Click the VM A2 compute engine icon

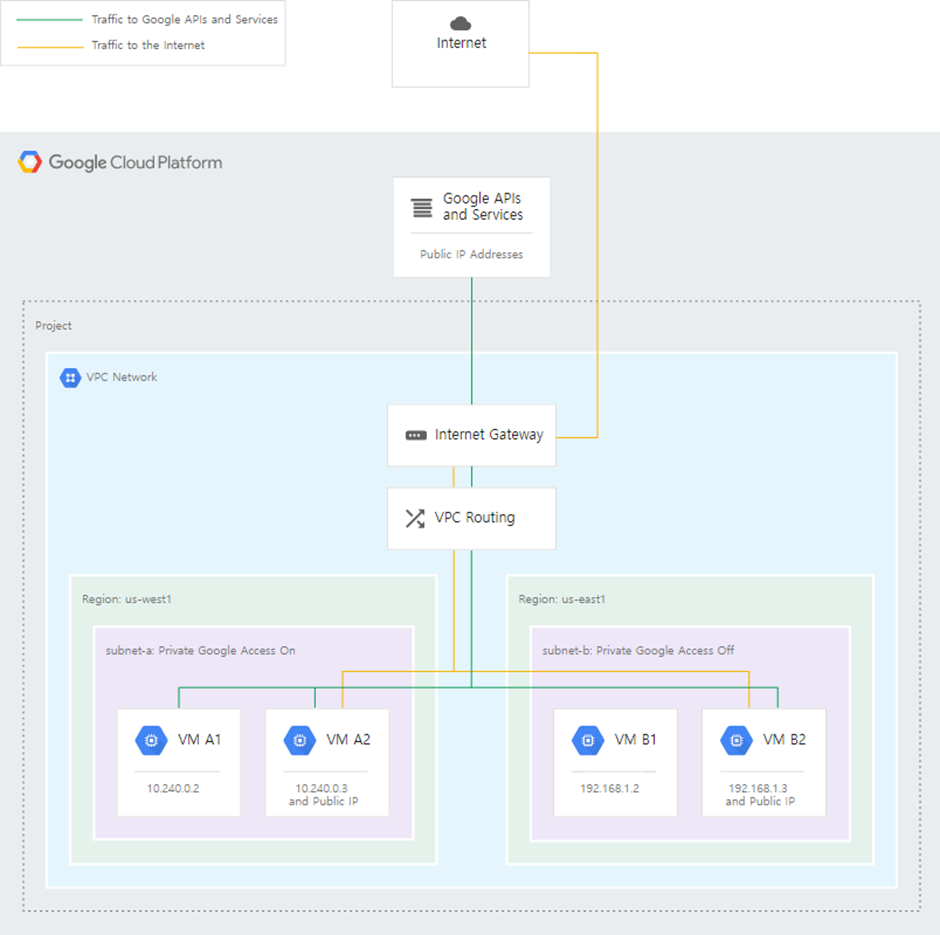pyautogui.click(x=300, y=740)
